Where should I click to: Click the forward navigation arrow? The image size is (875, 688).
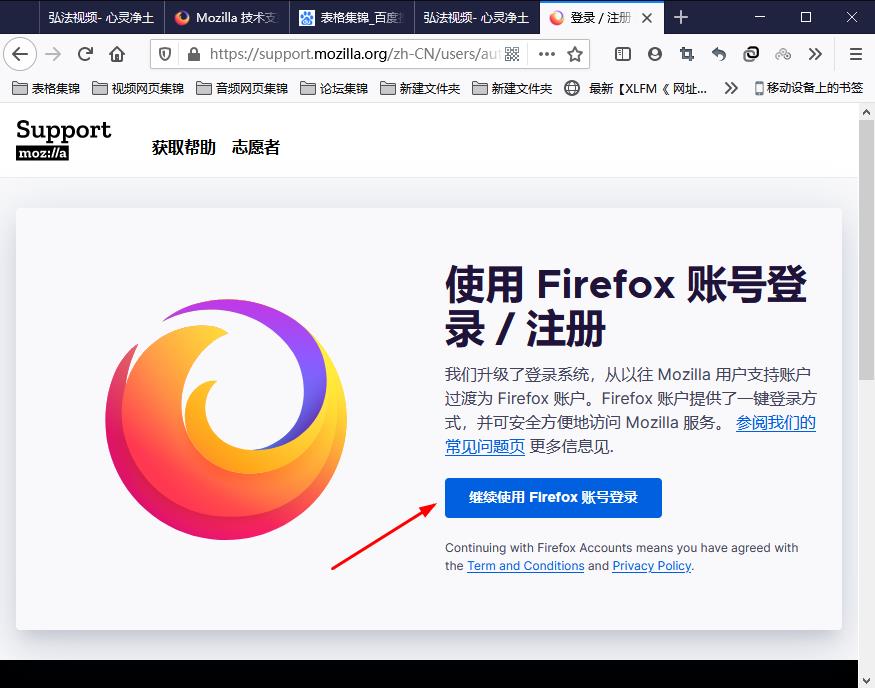(x=53, y=54)
